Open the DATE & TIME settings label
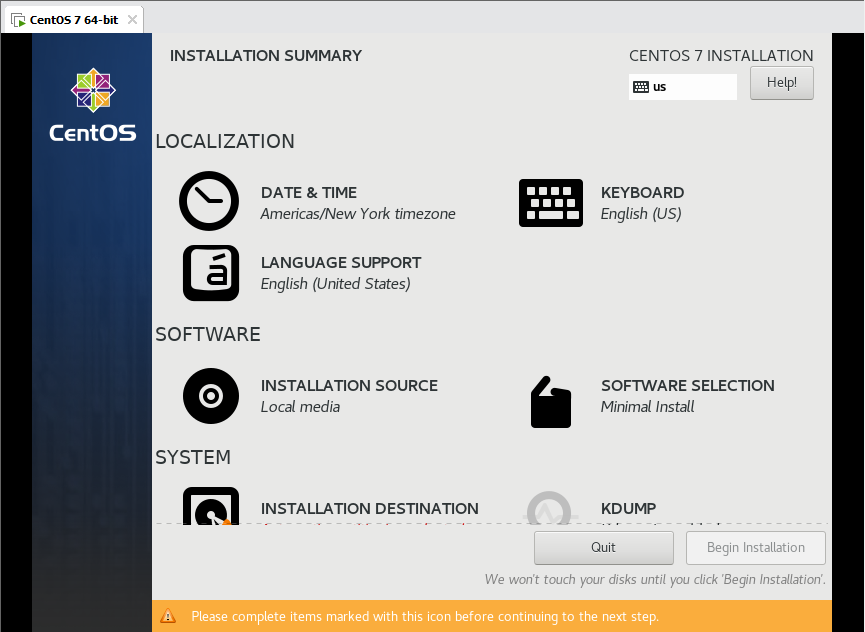 coord(309,192)
